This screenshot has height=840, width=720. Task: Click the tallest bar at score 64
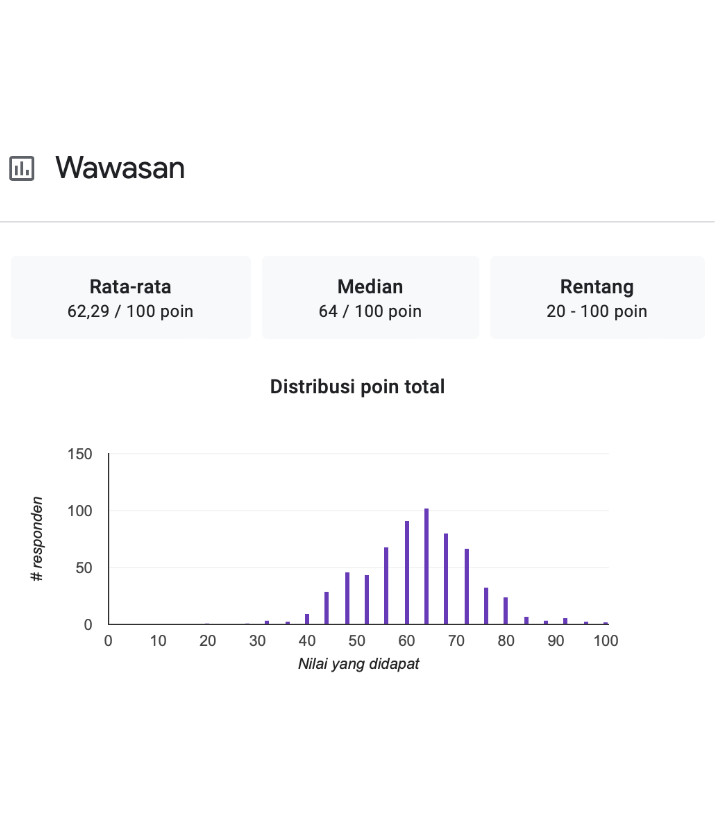pos(426,567)
